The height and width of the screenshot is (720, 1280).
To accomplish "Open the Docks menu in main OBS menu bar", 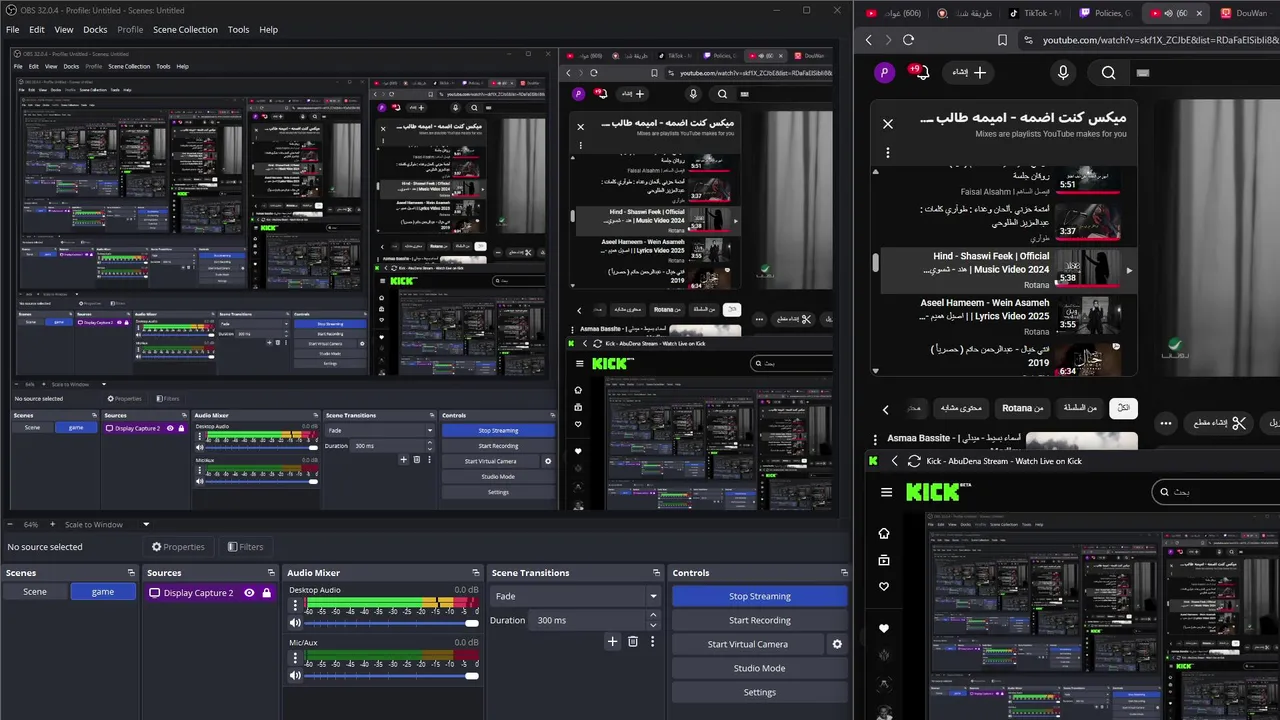I will pos(95,30).
